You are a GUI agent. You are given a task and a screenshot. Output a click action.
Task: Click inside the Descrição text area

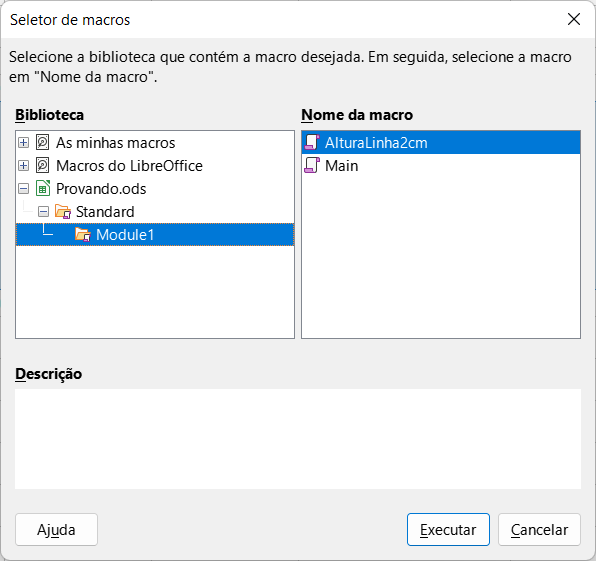[298, 439]
